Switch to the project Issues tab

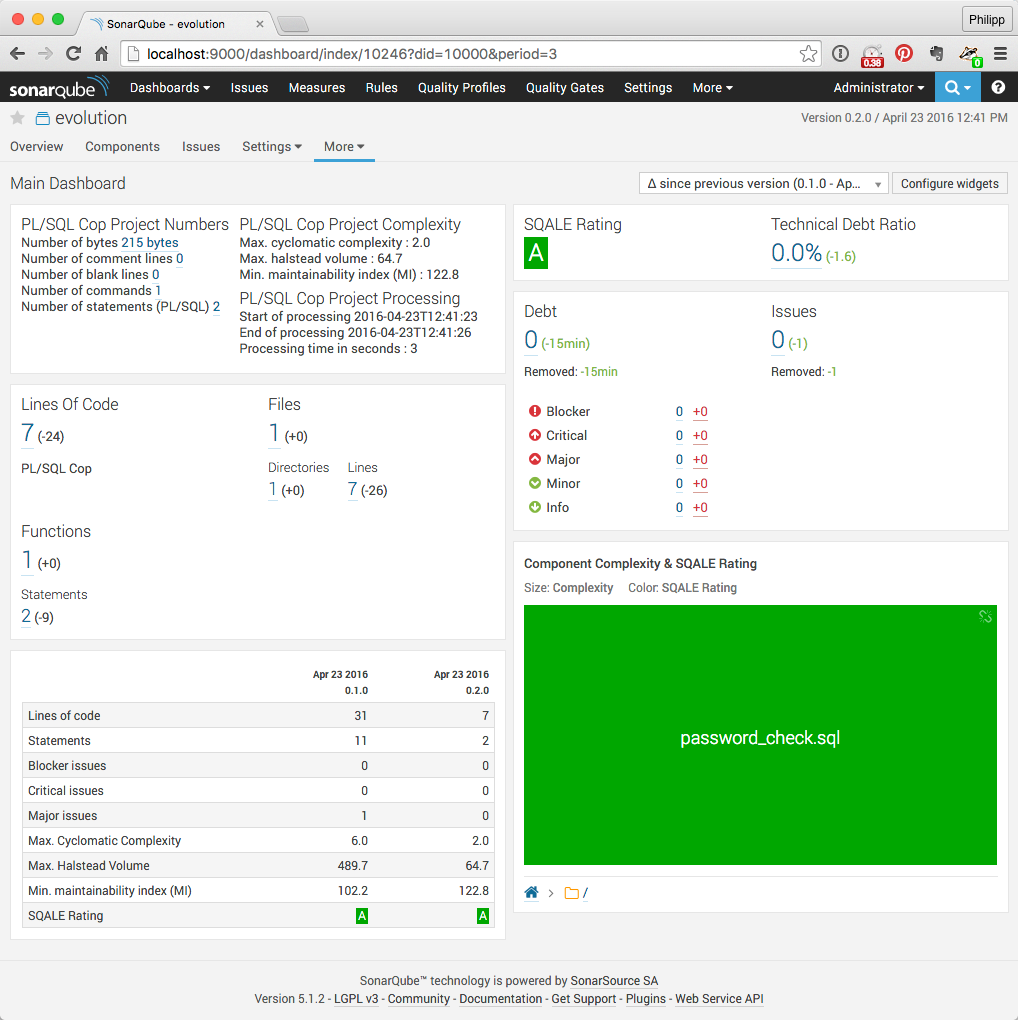point(201,146)
